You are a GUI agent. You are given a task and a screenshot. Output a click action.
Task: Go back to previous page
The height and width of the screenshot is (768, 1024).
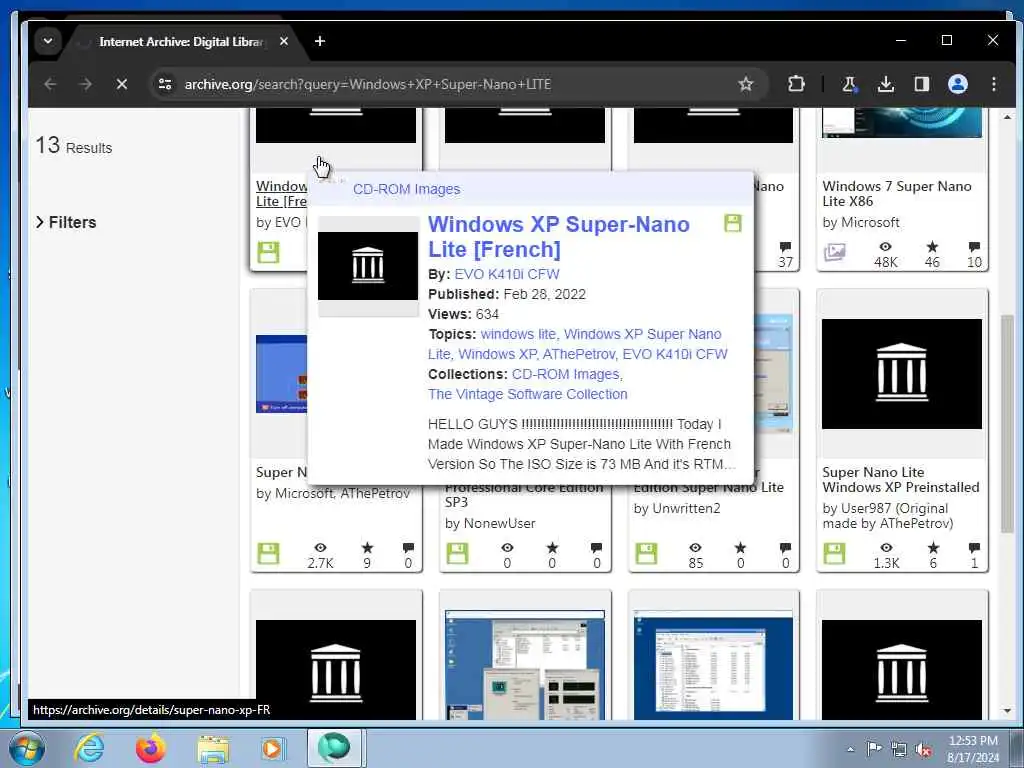(x=50, y=84)
